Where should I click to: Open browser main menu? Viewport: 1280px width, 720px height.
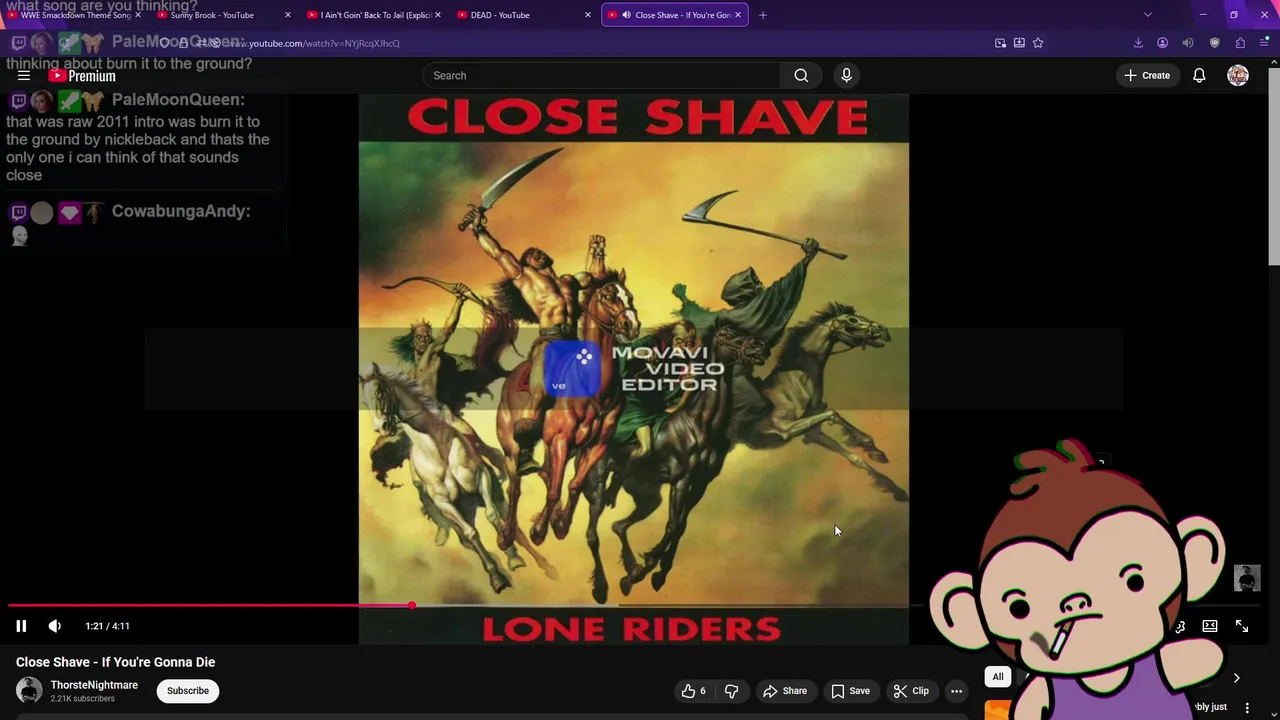pyautogui.click(x=1265, y=43)
